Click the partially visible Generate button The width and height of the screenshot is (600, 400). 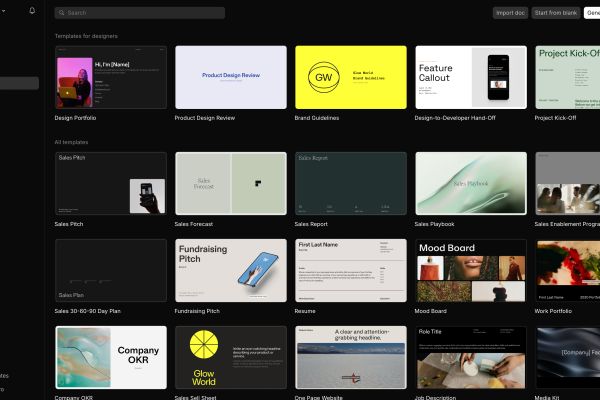click(x=592, y=13)
